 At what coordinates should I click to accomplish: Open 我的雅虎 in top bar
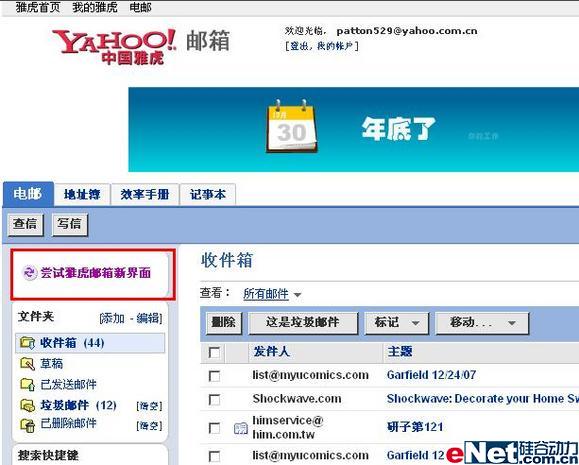pos(95,7)
